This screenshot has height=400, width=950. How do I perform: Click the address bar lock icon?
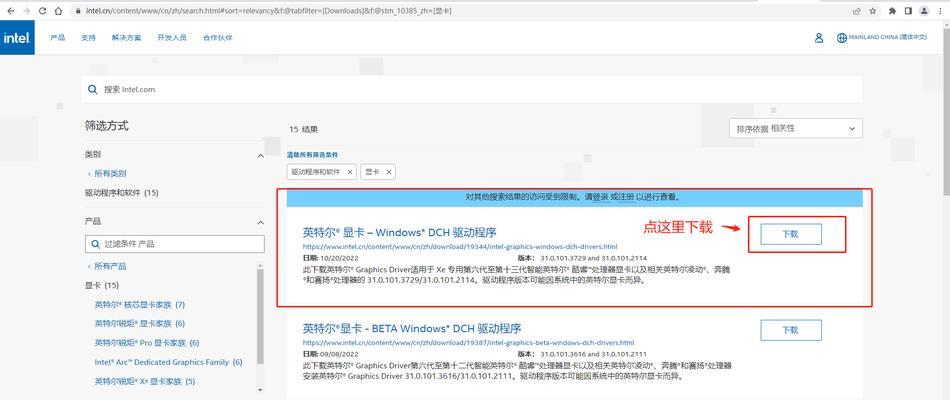(x=77, y=11)
